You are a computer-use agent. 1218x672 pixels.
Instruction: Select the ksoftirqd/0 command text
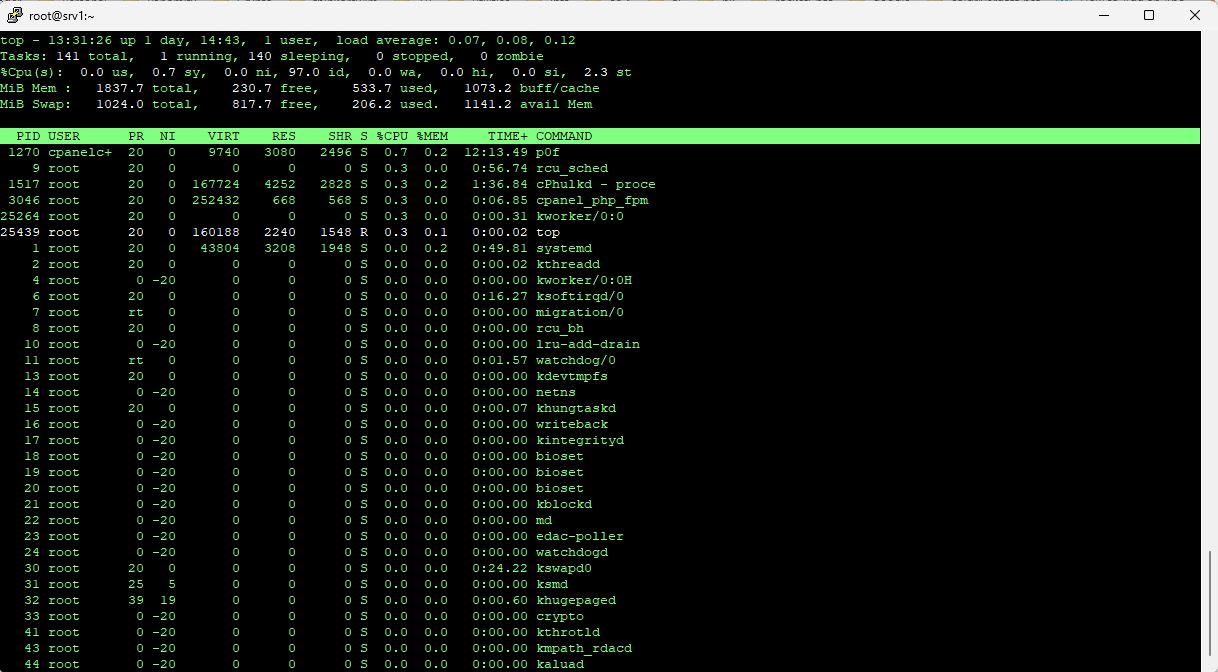pyautogui.click(x=580, y=296)
